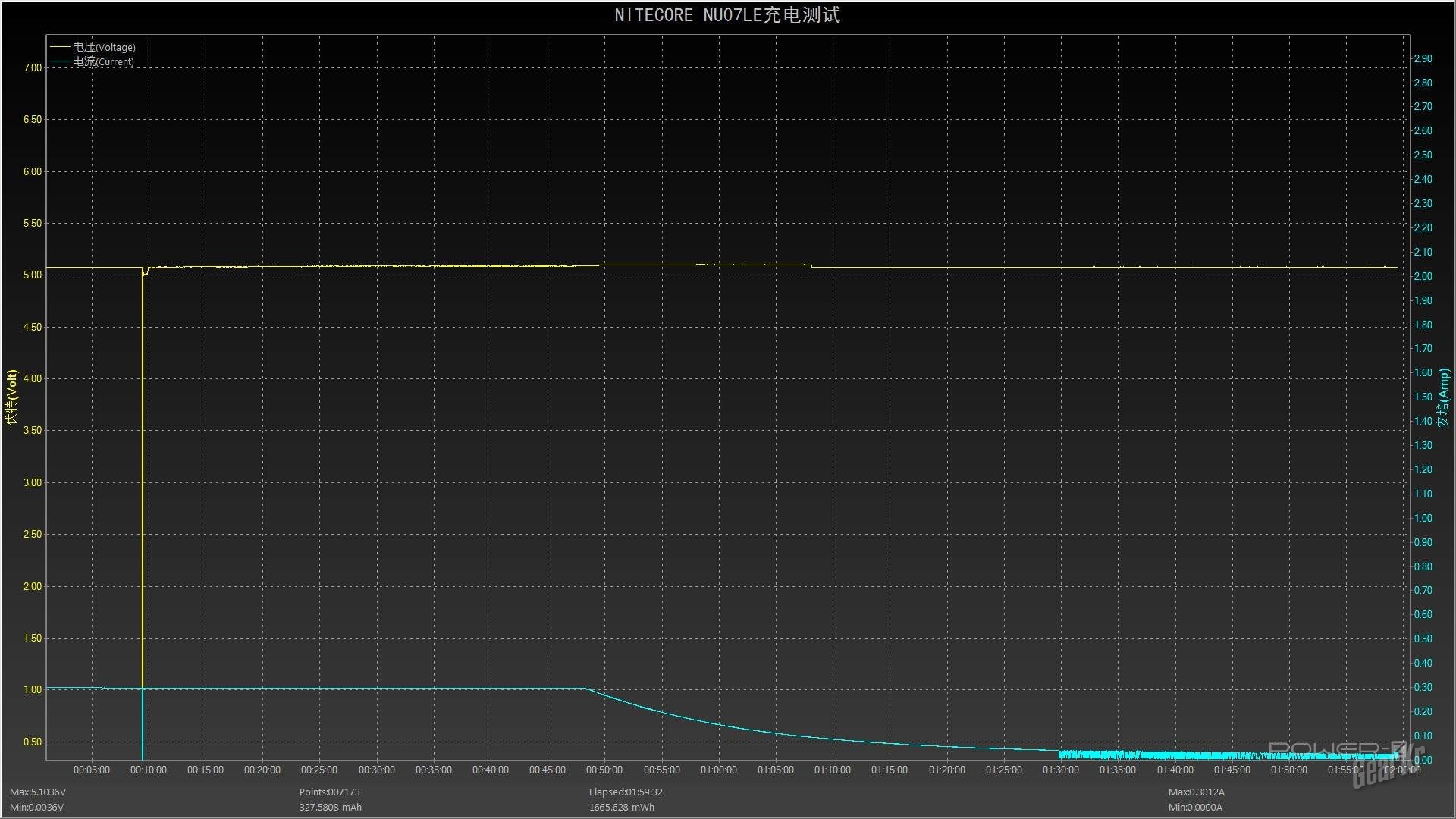Click the 2.00 ampere axis label
Screen dimensions: 1456x819
[x=1423, y=276]
